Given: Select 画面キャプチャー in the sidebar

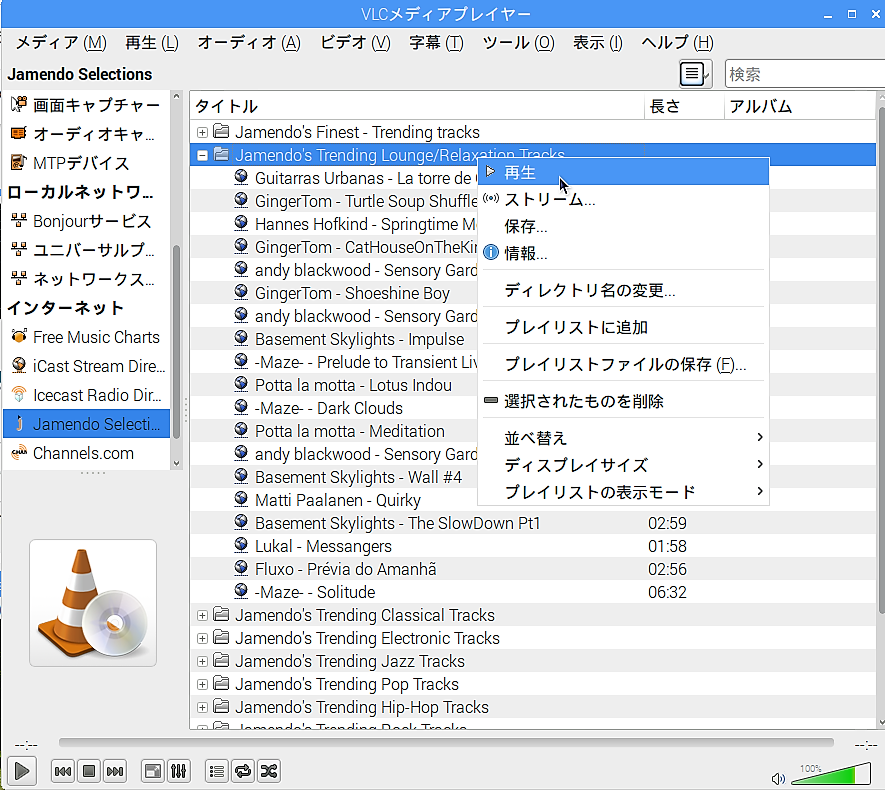Looking at the screenshot, I should pos(86,105).
